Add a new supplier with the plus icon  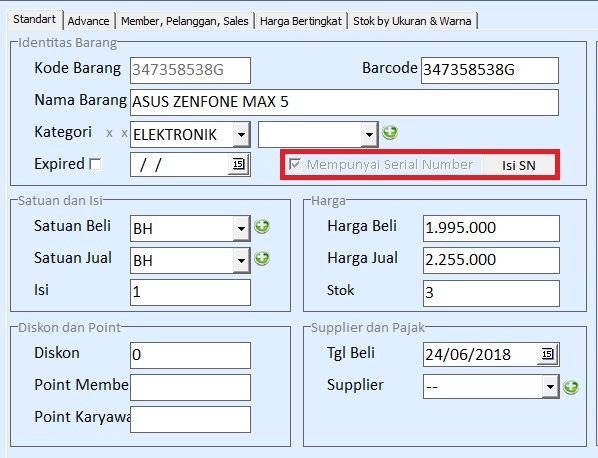pyautogui.click(x=571, y=387)
